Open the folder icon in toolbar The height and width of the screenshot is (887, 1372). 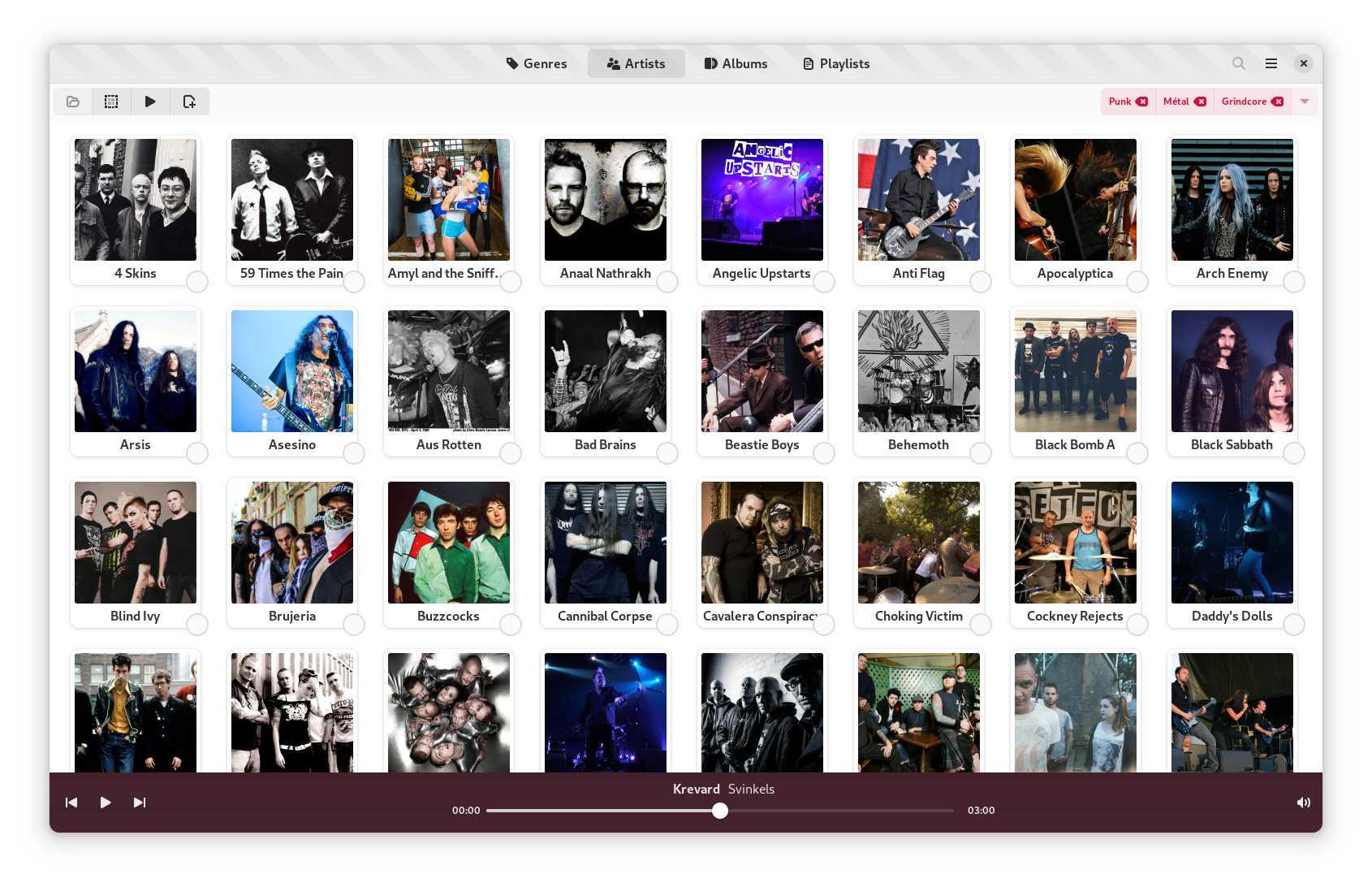pos(73,102)
